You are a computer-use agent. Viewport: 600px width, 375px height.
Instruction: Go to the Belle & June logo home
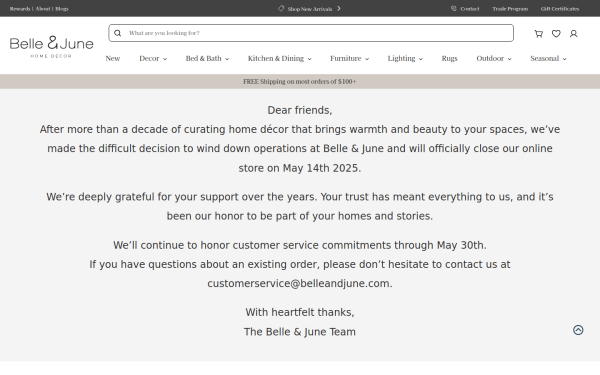(x=51, y=46)
